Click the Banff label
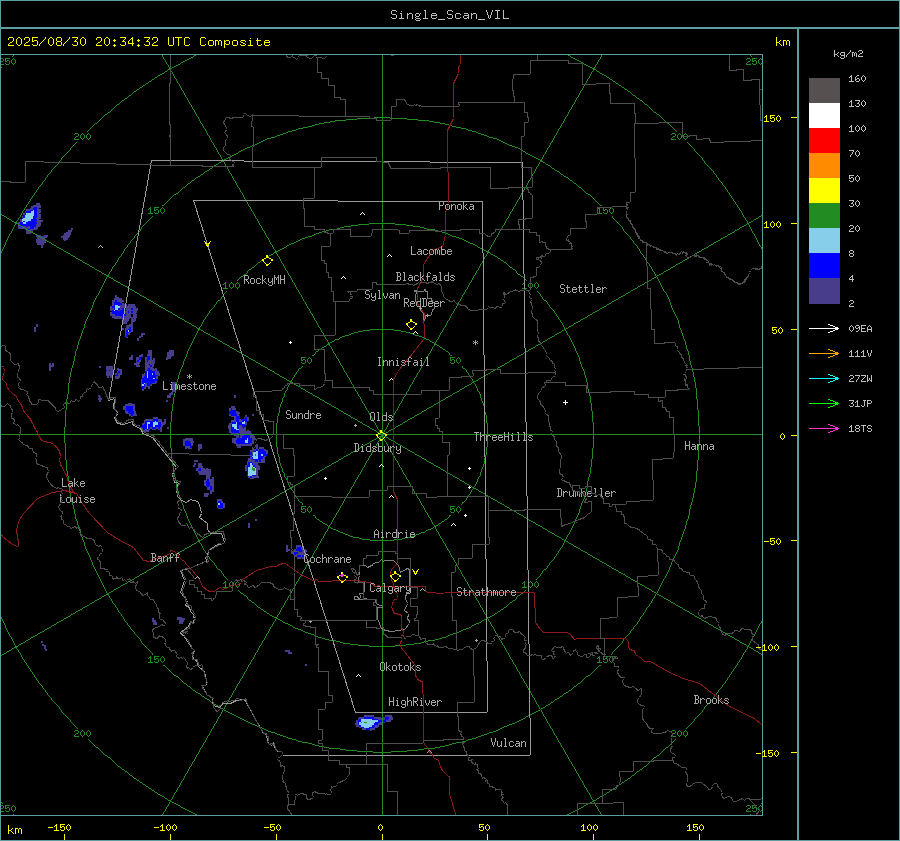 click(165, 558)
